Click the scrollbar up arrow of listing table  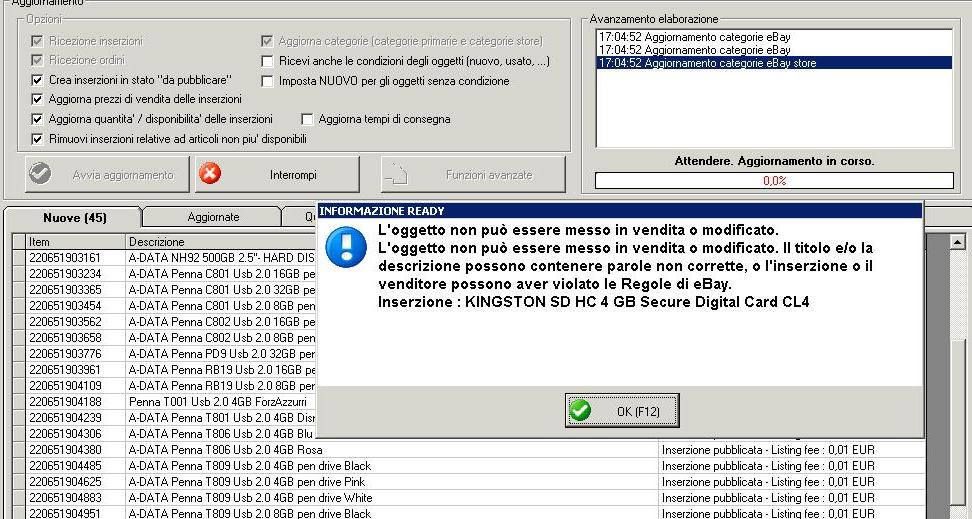[x=957, y=242]
